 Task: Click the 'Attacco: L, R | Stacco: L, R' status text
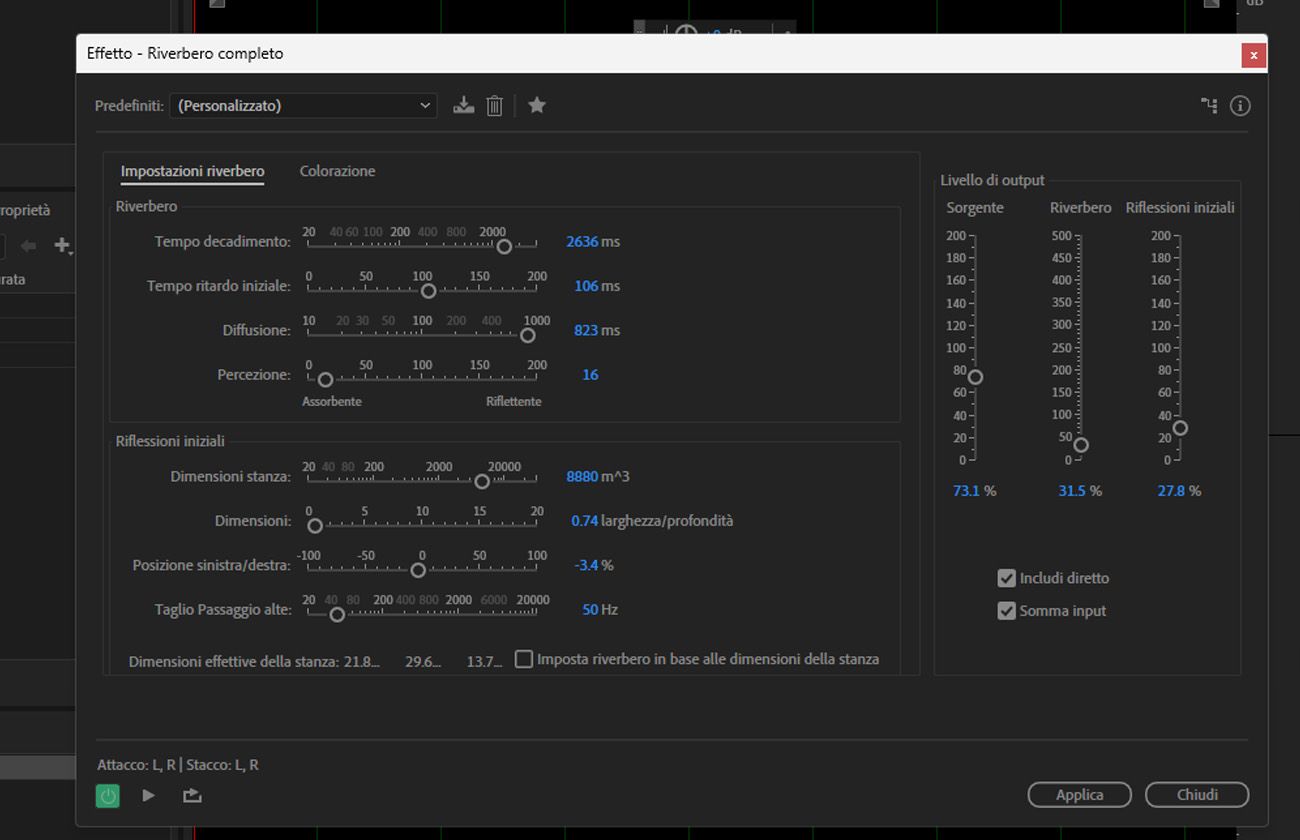tap(178, 765)
